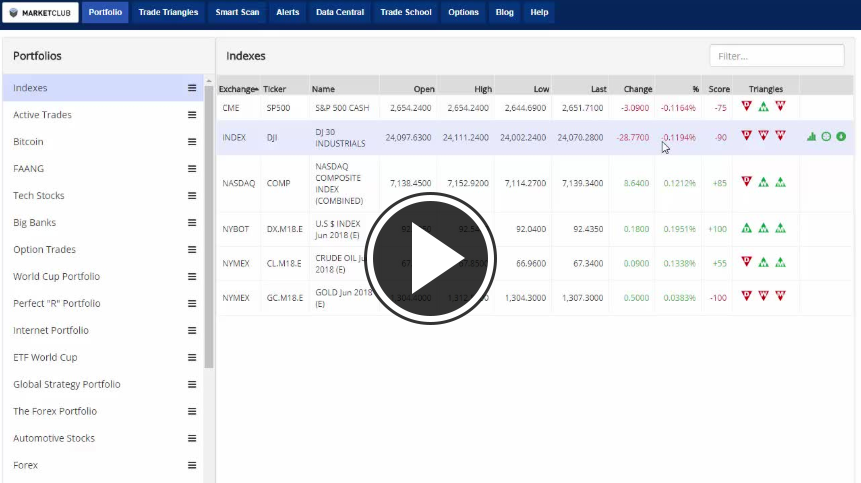The height and width of the screenshot is (483, 861).
Task: Click the daily red triangle in DJI row
Action: (x=746, y=135)
